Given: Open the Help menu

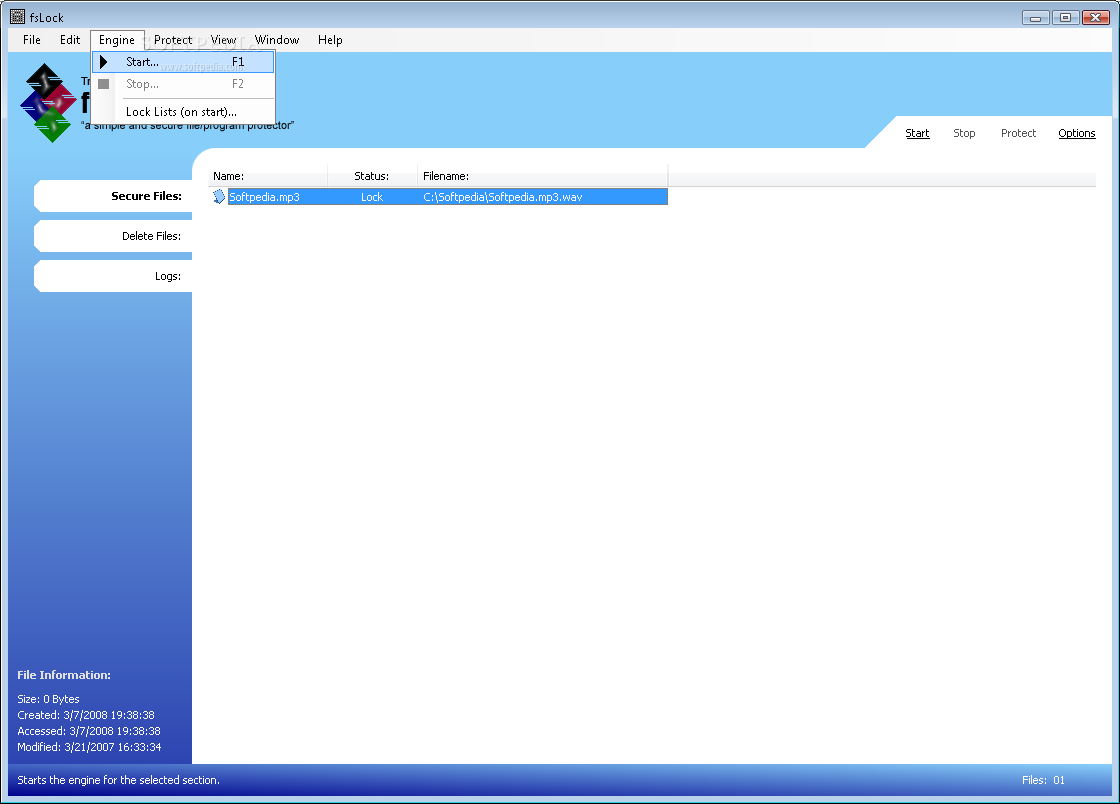Looking at the screenshot, I should tap(330, 40).
